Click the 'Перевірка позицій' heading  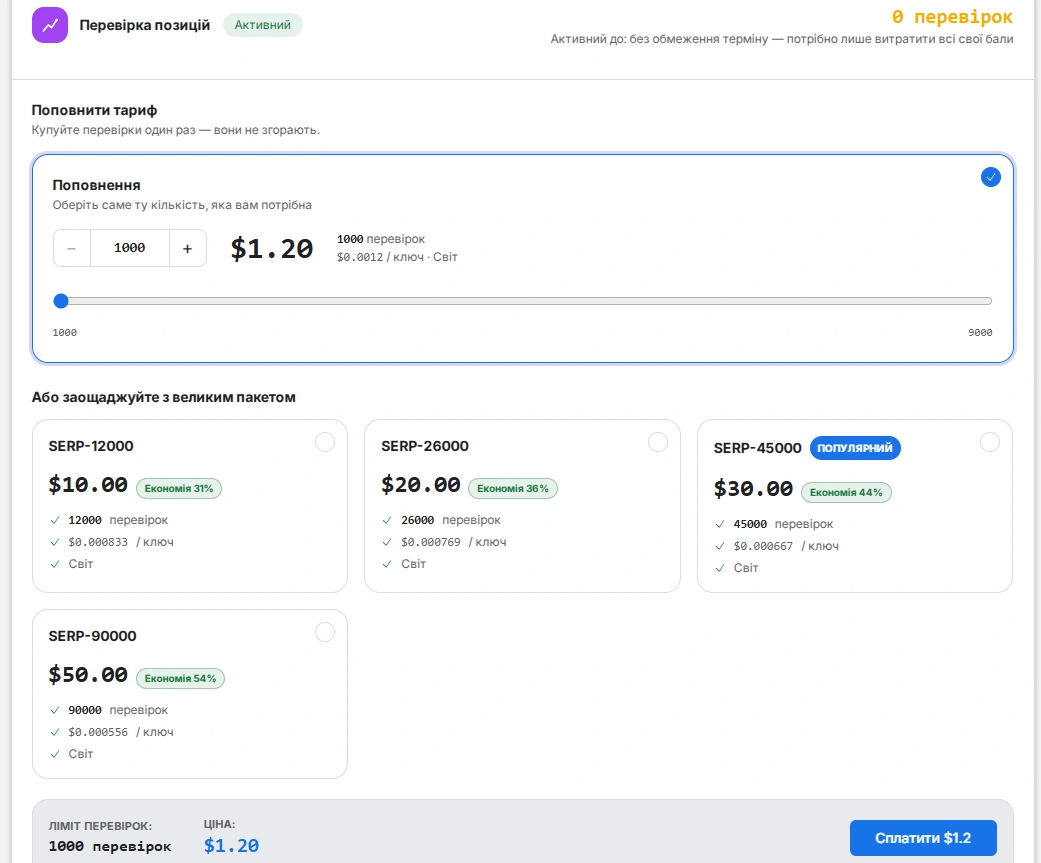[x=145, y=25]
